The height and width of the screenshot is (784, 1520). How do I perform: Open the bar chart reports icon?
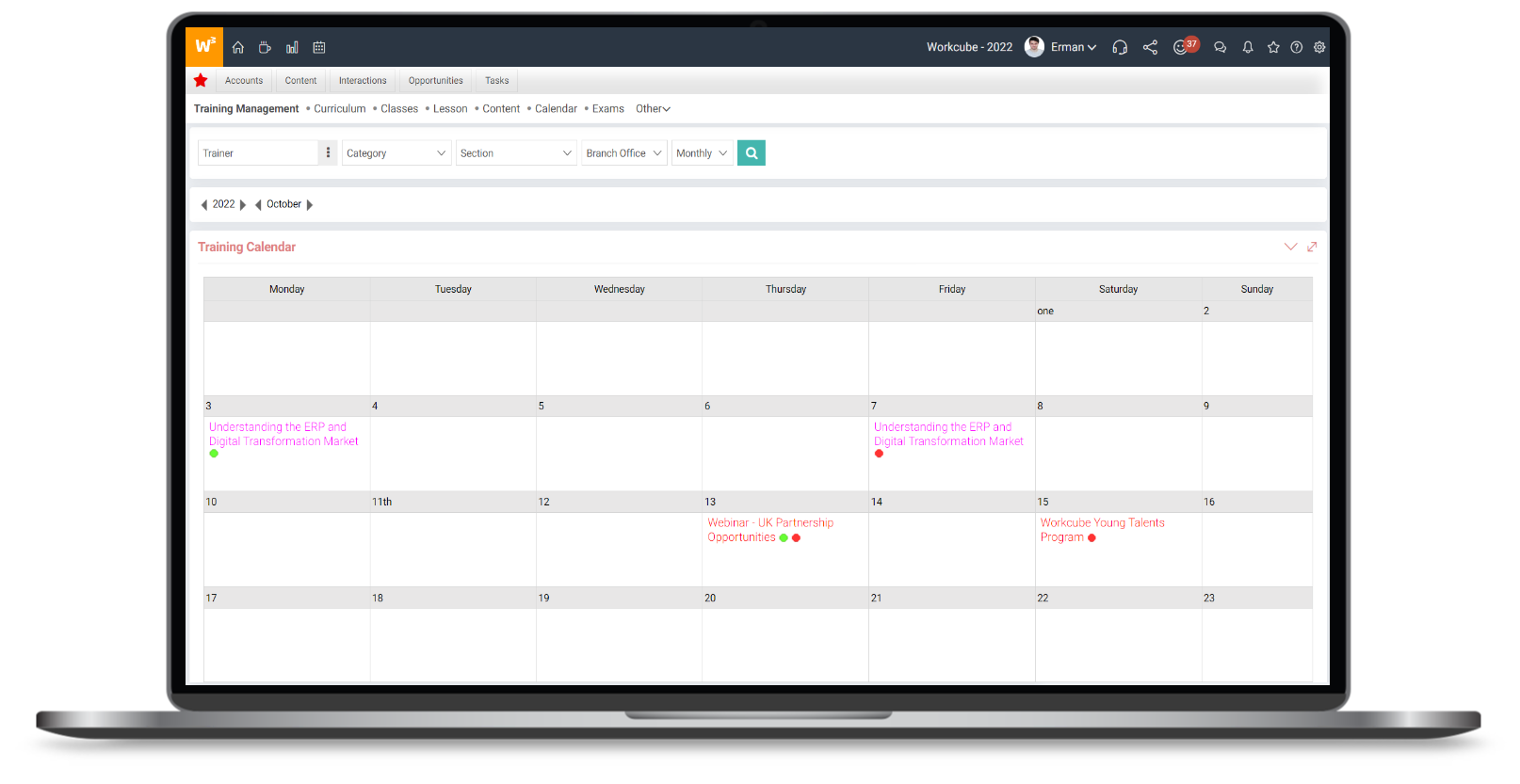click(x=292, y=47)
